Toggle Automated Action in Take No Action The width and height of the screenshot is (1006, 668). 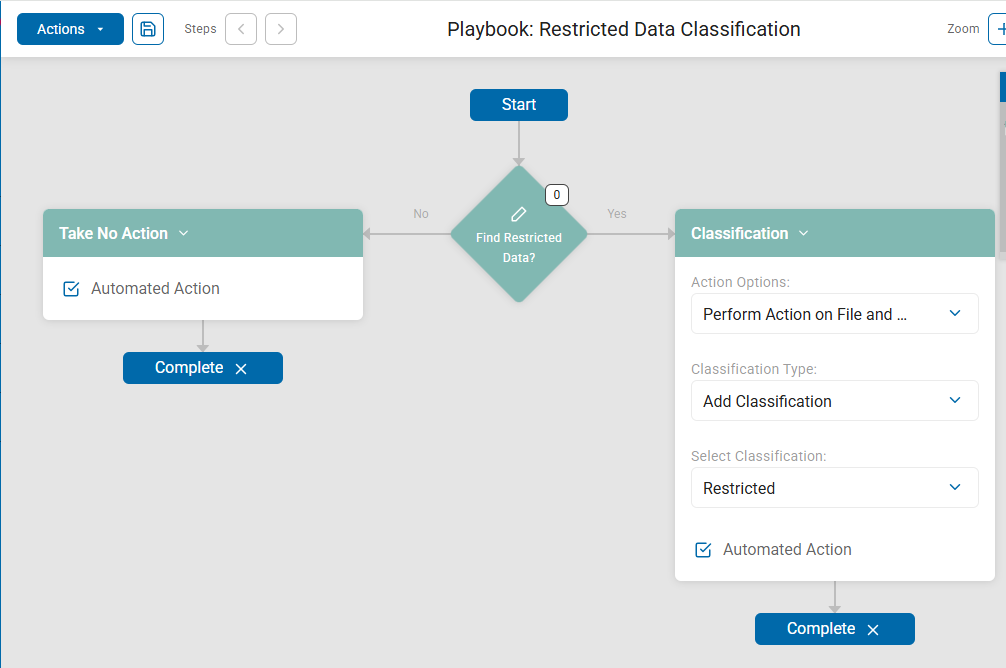(x=71, y=289)
